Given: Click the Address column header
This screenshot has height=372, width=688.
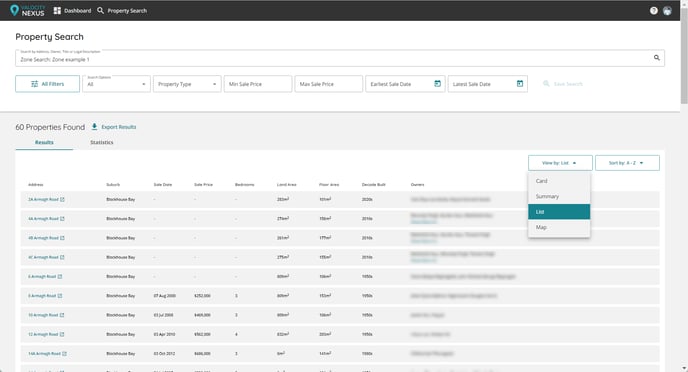Looking at the screenshot, I should pyautogui.click(x=36, y=185).
